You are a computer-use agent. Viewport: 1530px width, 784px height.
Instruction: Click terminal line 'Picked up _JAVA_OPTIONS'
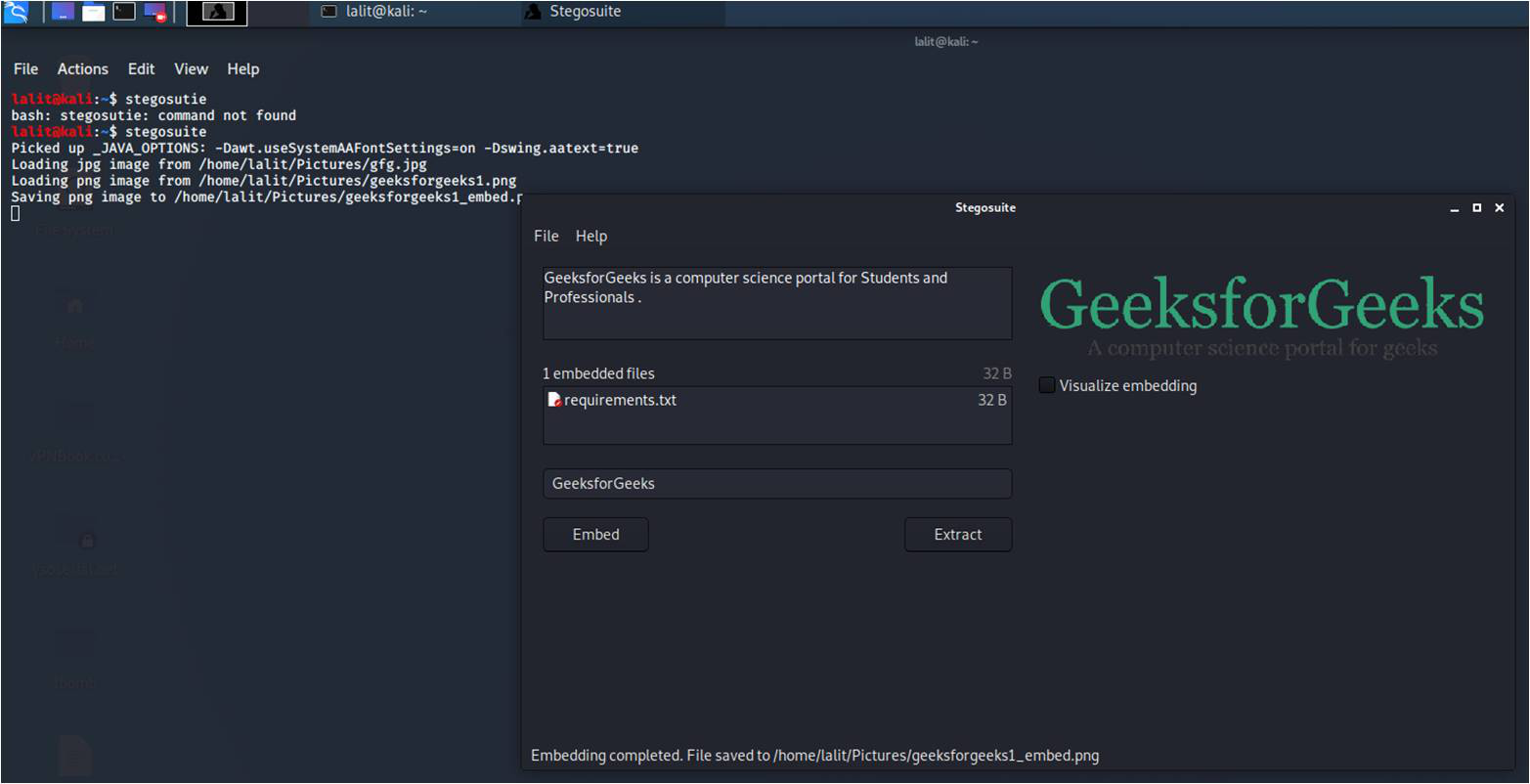[325, 149]
